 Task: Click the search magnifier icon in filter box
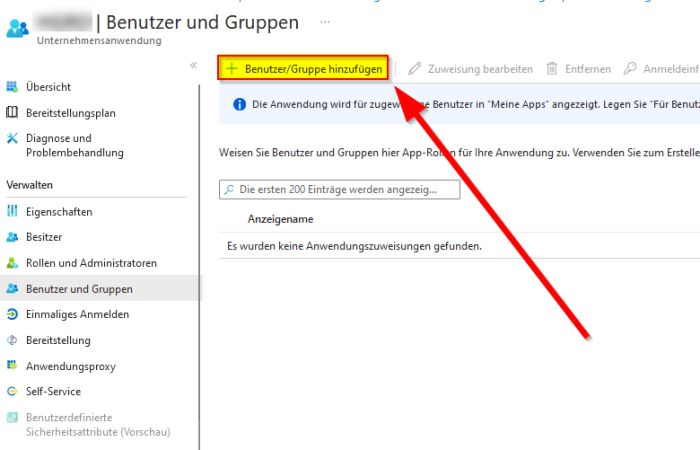[229, 190]
